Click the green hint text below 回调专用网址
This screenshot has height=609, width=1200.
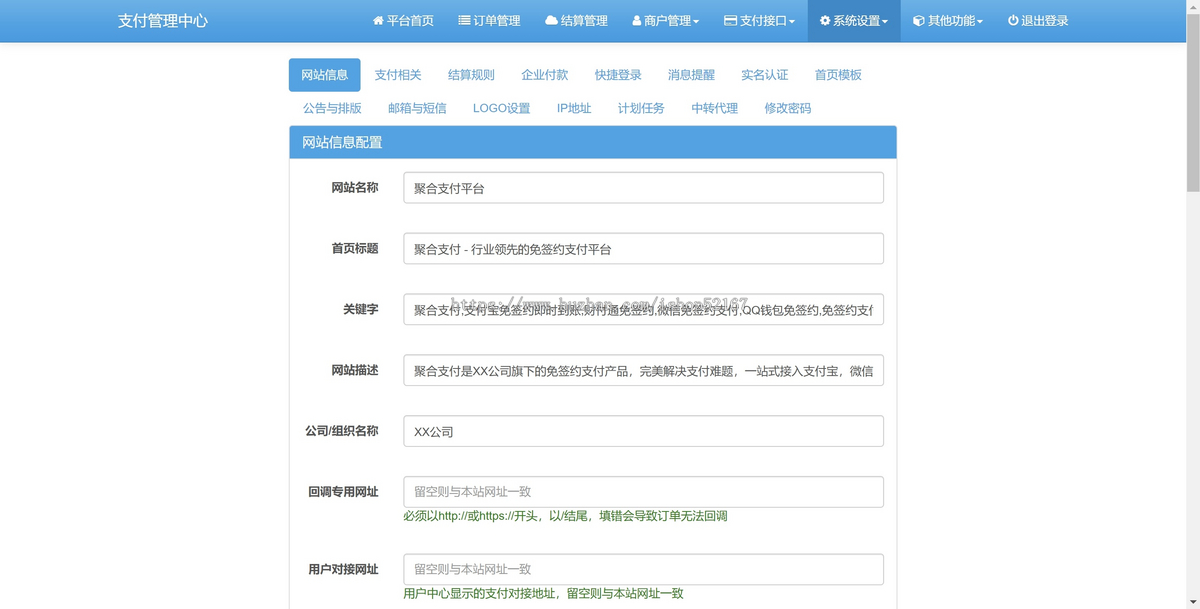565,516
